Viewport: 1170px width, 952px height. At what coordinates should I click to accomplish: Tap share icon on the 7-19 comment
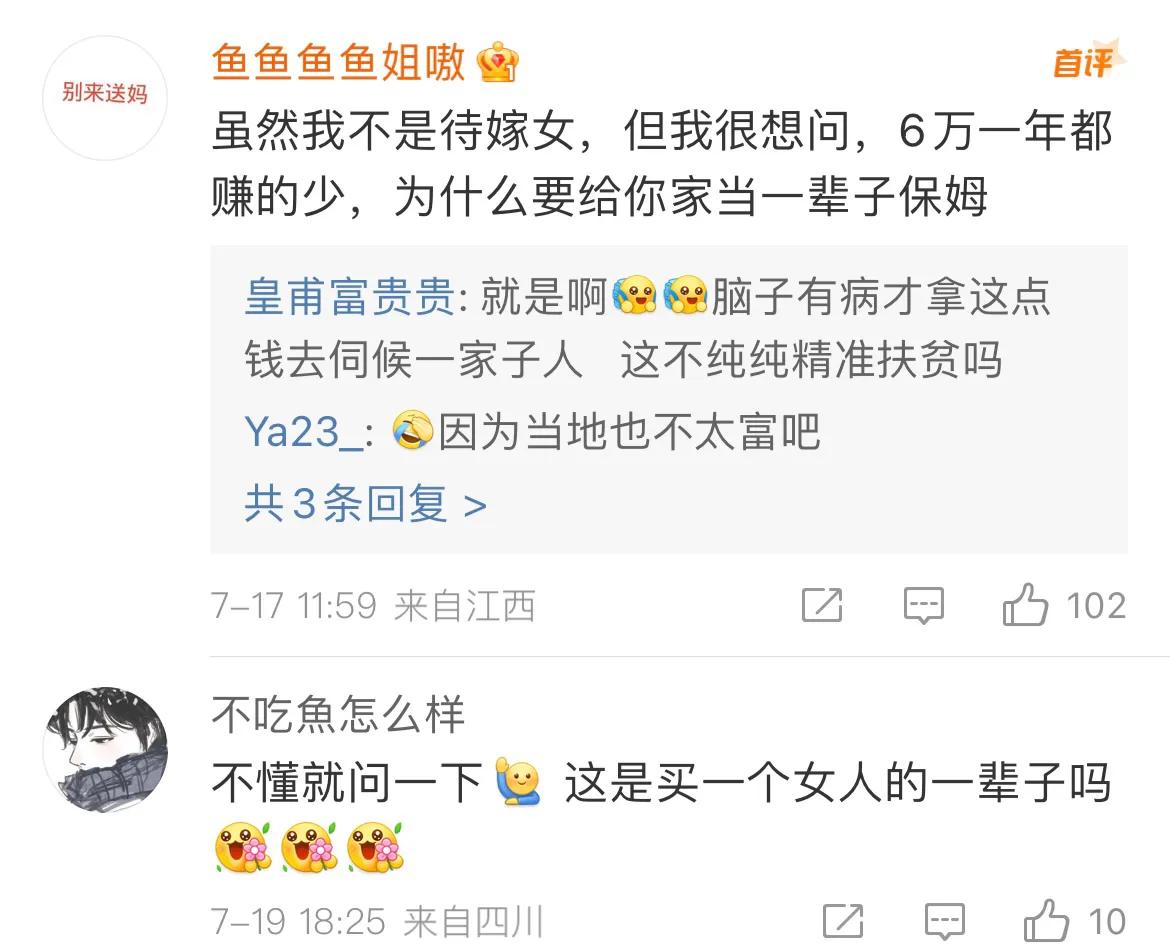pyautogui.click(x=843, y=921)
